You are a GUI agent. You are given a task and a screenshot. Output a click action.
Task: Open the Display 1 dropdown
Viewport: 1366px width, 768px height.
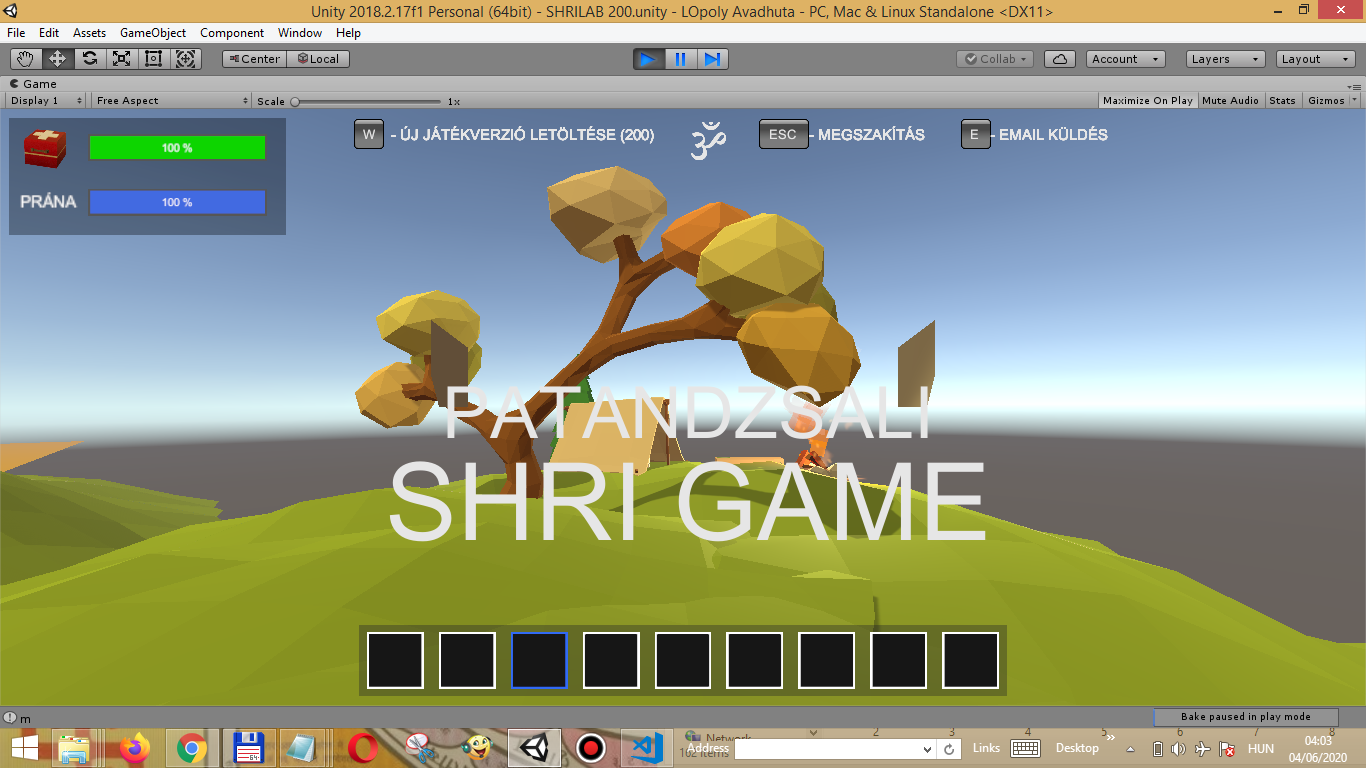click(46, 101)
